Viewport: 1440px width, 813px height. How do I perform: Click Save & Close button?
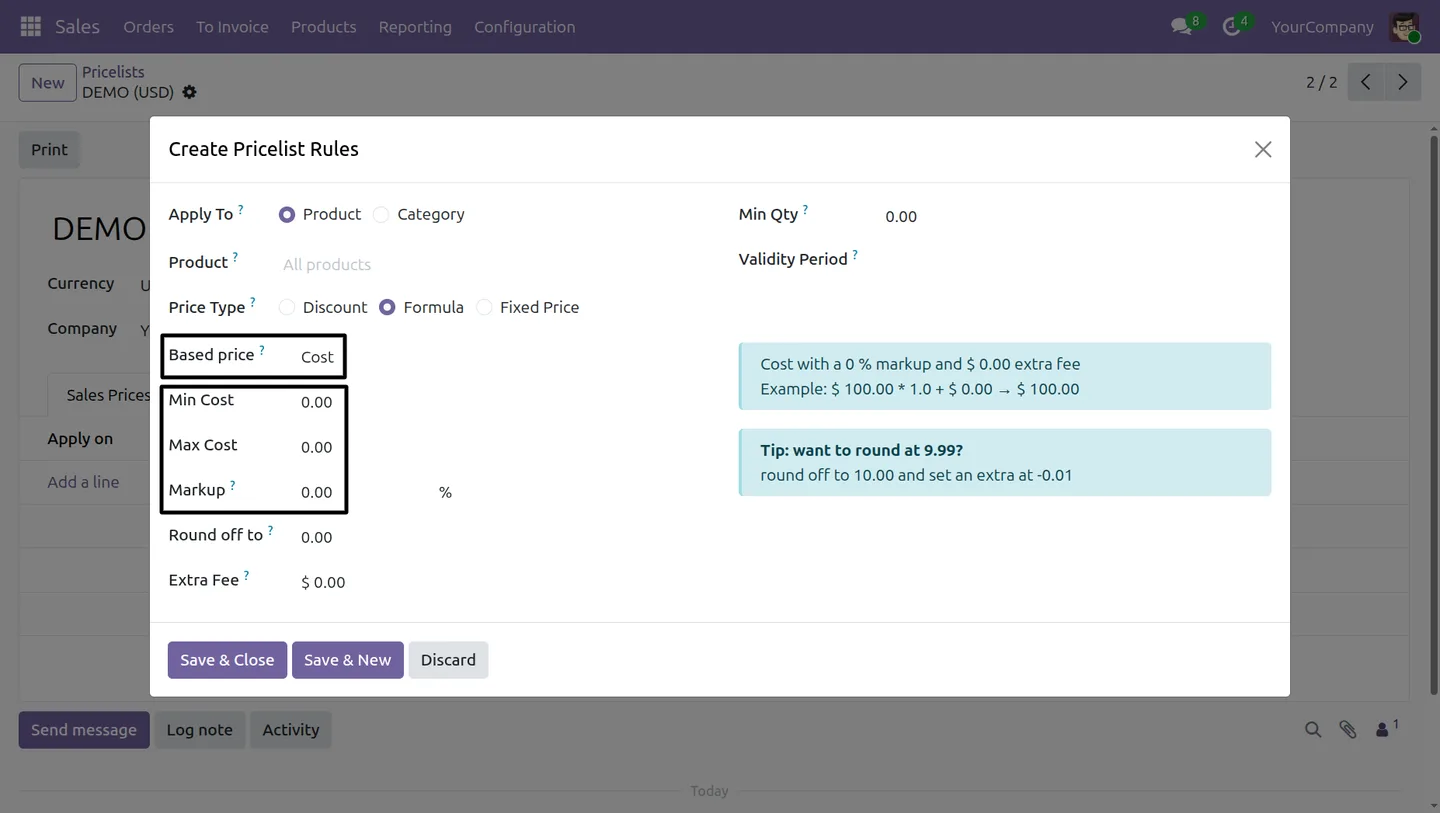227,660
